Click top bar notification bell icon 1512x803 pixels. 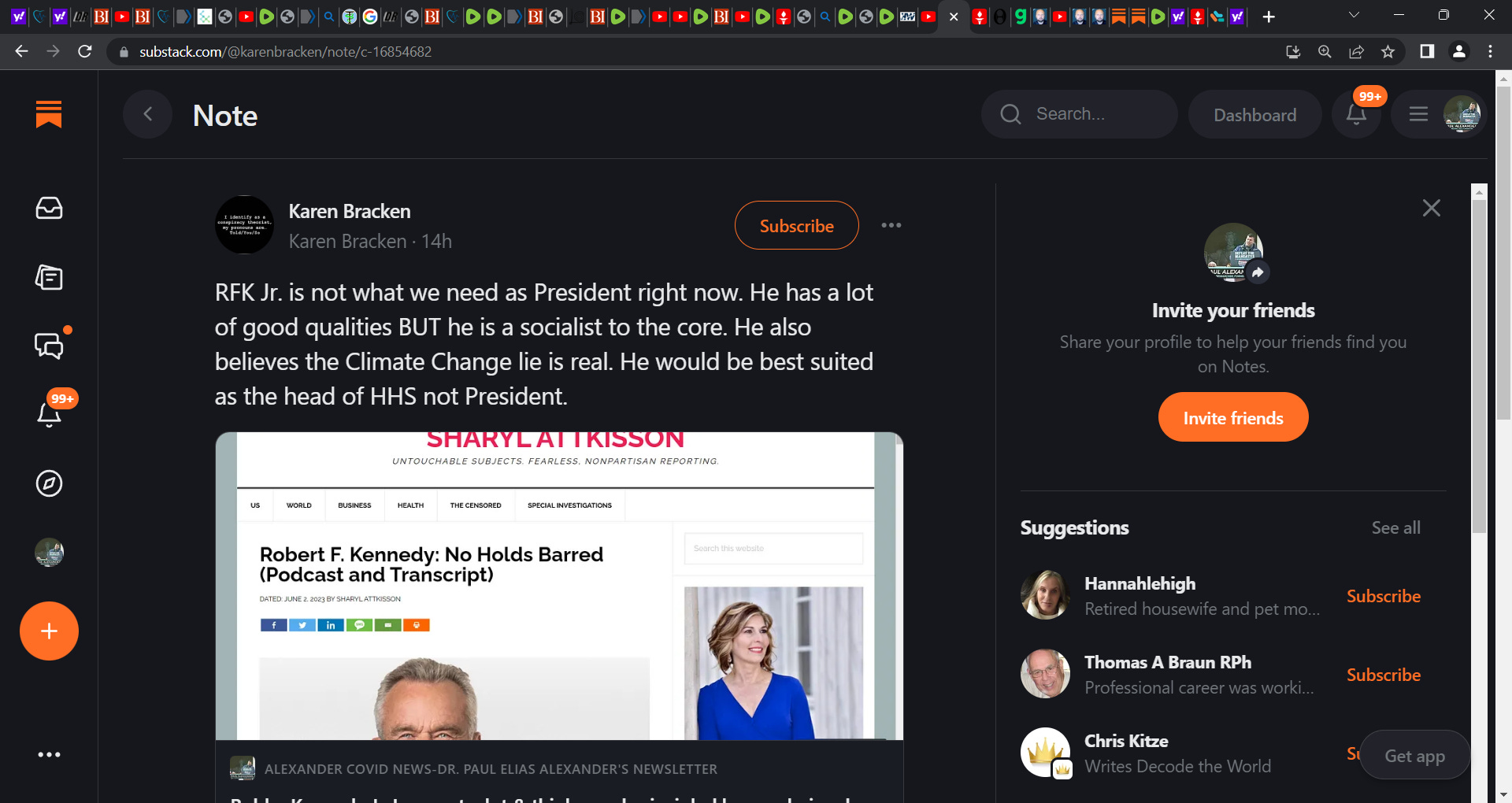point(1356,115)
